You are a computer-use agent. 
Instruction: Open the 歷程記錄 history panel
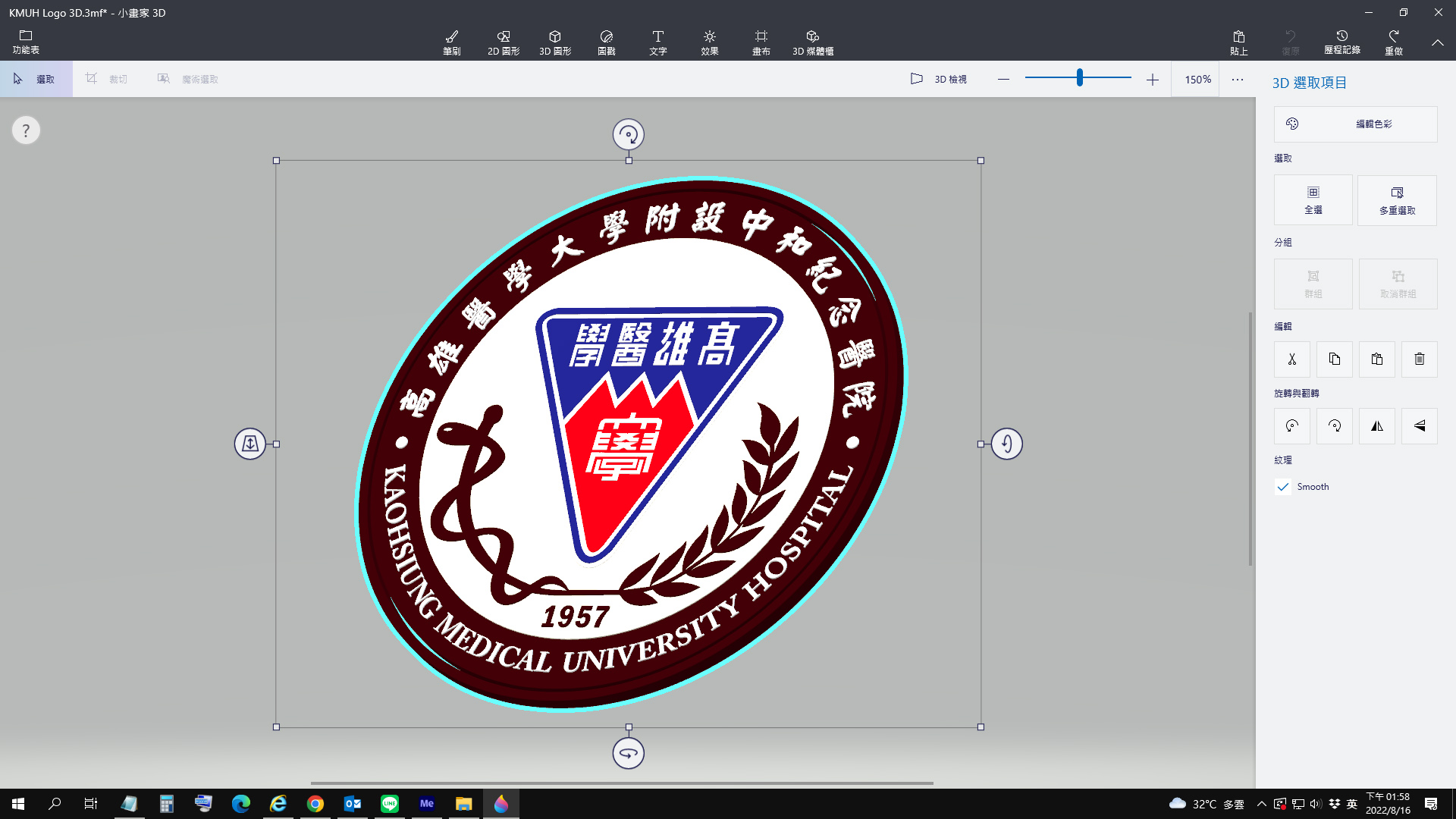(x=1342, y=42)
